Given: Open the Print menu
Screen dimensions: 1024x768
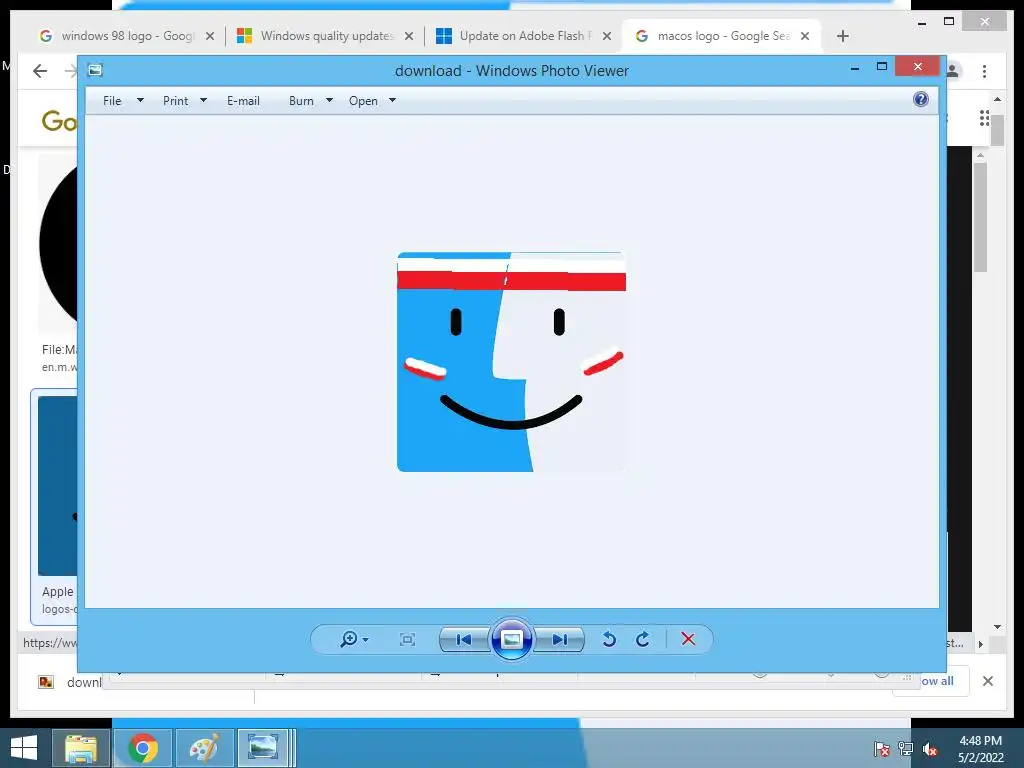Looking at the screenshot, I should [x=175, y=101].
